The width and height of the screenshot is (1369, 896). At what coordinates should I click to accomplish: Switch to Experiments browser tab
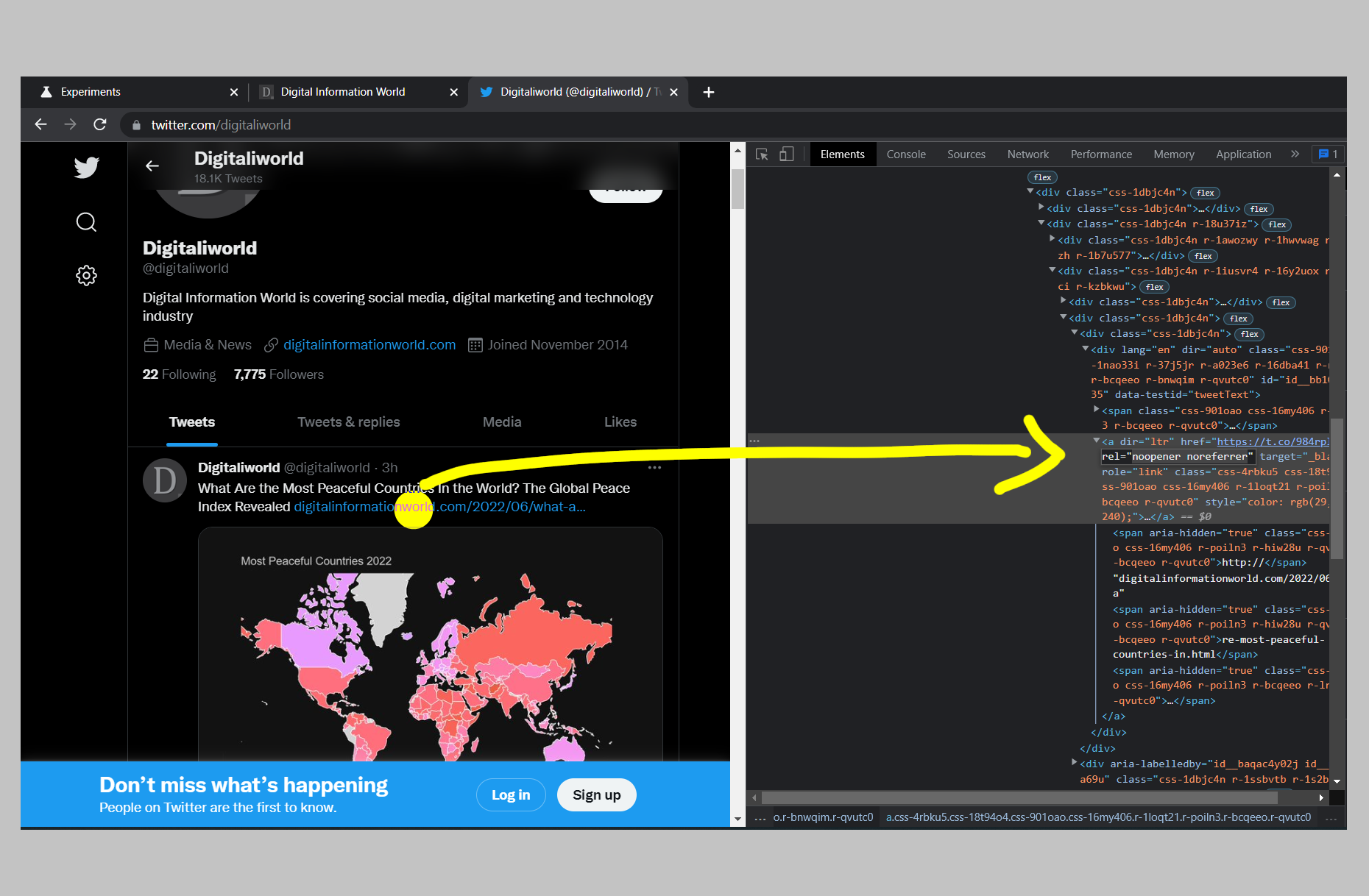tap(132, 92)
